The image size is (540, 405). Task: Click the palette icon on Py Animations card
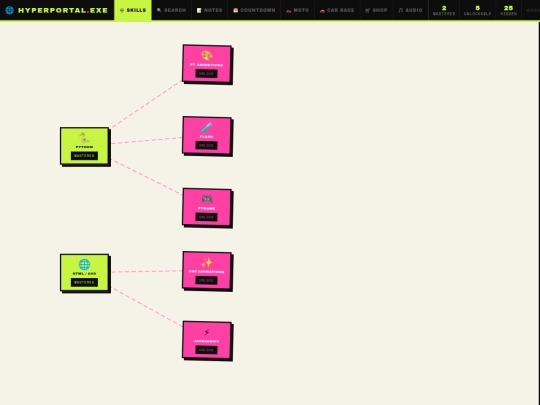pos(207,55)
